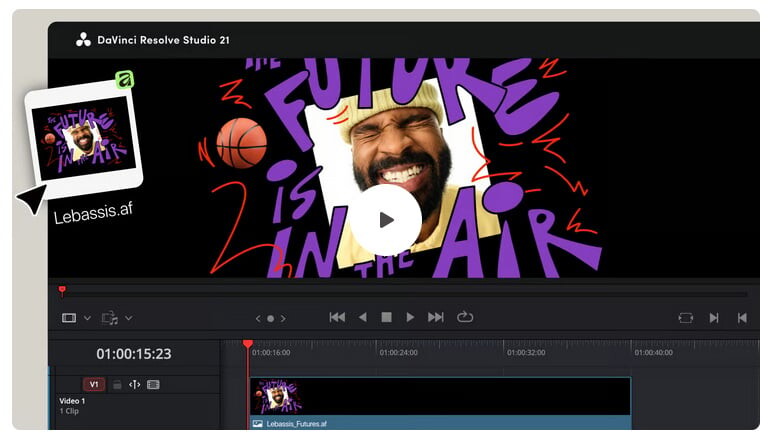Click the match frame icon right of loop

pyautogui.click(x=685, y=318)
